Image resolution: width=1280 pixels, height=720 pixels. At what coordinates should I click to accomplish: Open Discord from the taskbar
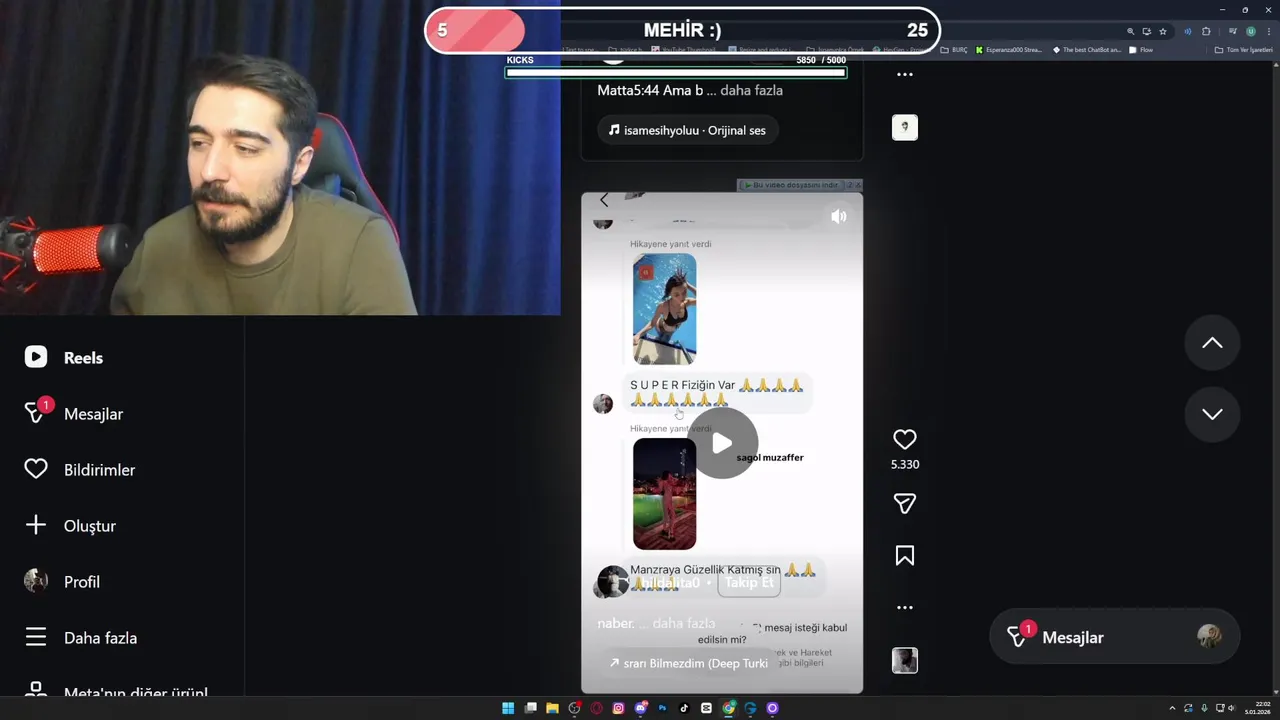click(x=640, y=708)
